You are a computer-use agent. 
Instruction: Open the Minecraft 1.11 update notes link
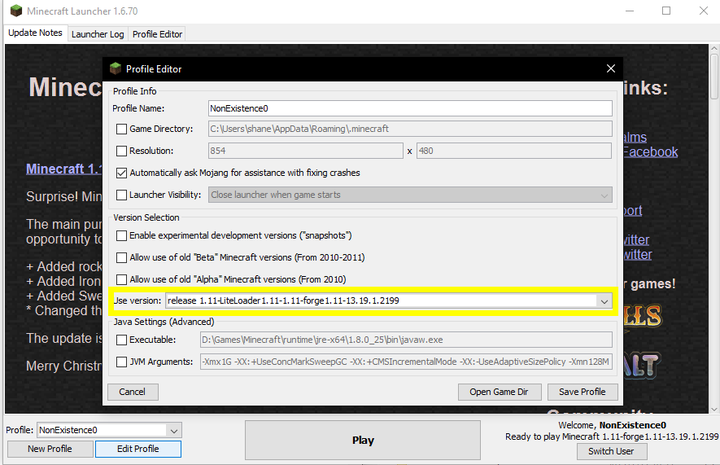[x=64, y=169]
